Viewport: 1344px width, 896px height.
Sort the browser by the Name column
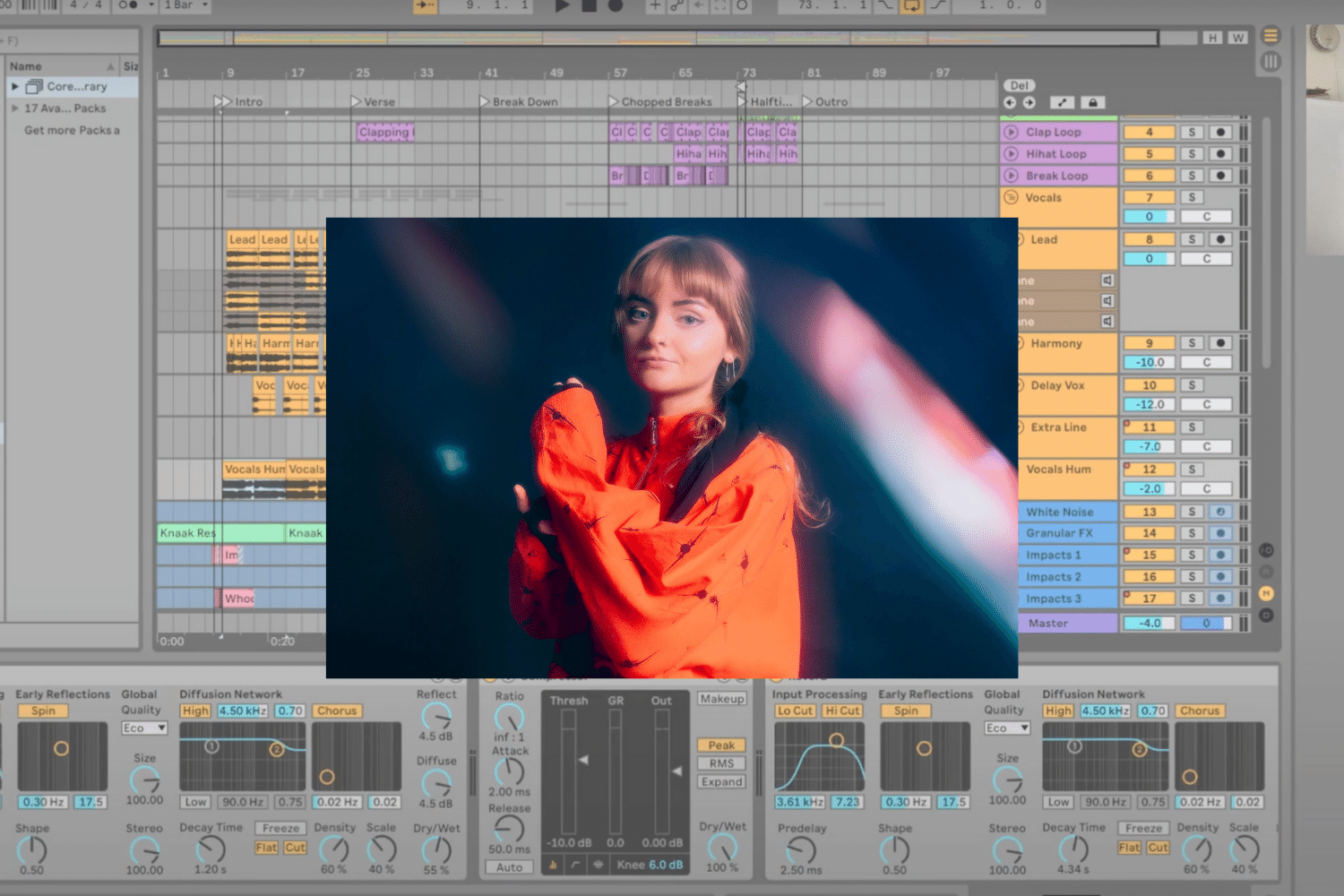(61, 66)
